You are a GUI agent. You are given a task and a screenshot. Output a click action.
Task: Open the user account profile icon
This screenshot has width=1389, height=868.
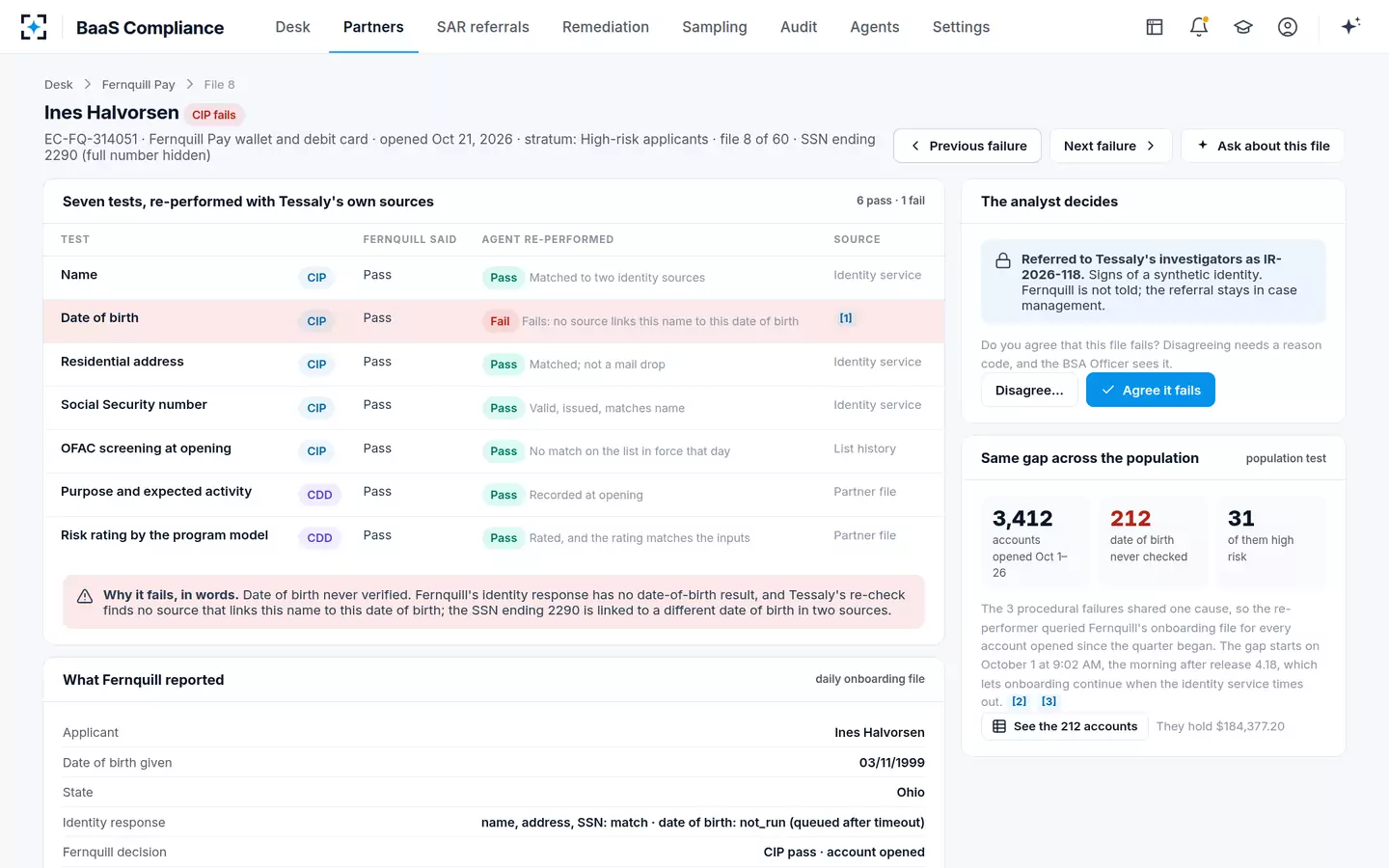coord(1288,27)
